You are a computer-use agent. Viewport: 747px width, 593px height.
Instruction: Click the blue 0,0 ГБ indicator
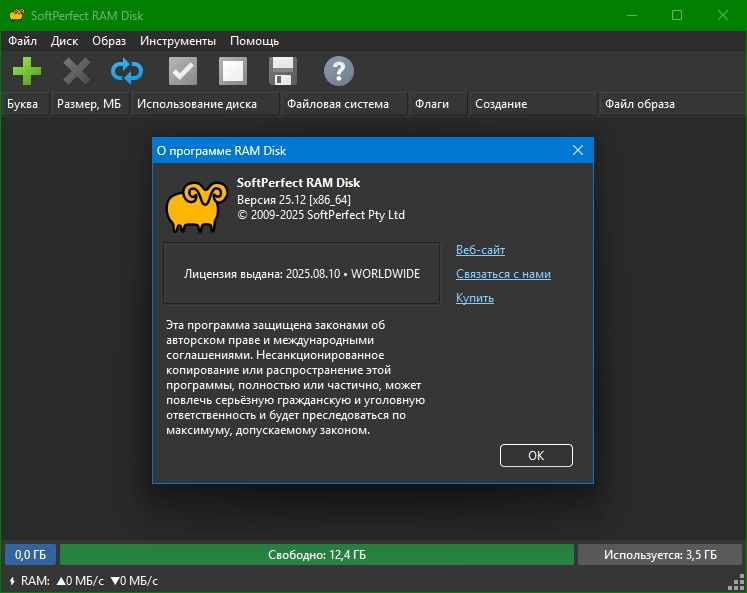[x=30, y=554]
